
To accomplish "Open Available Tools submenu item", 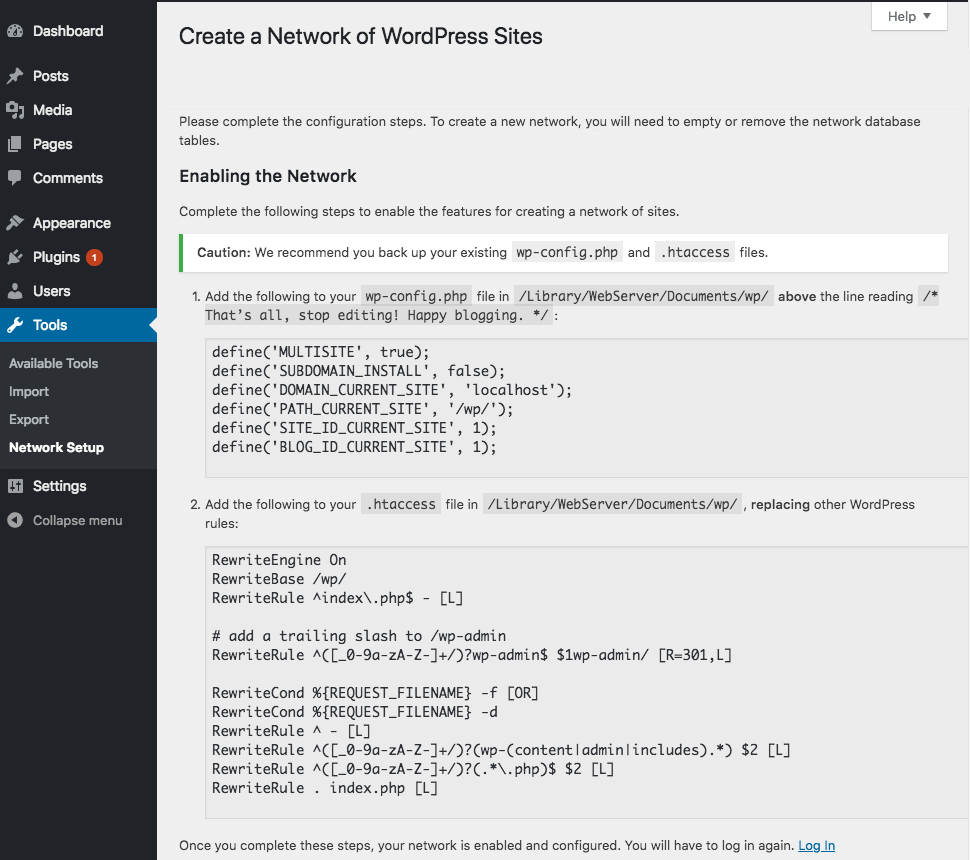I will (54, 364).
